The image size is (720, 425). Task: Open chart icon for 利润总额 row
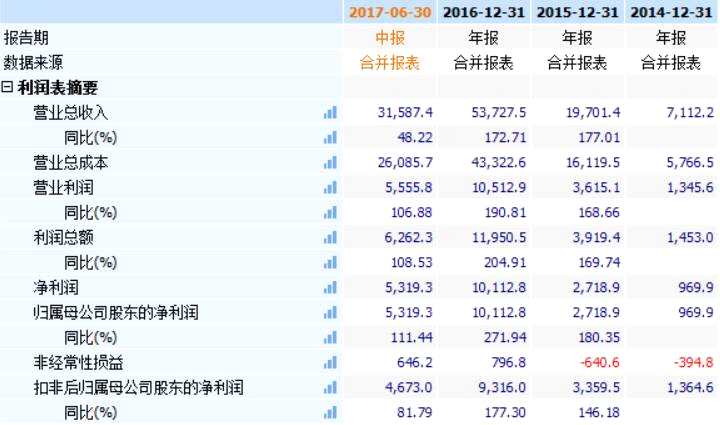point(330,237)
